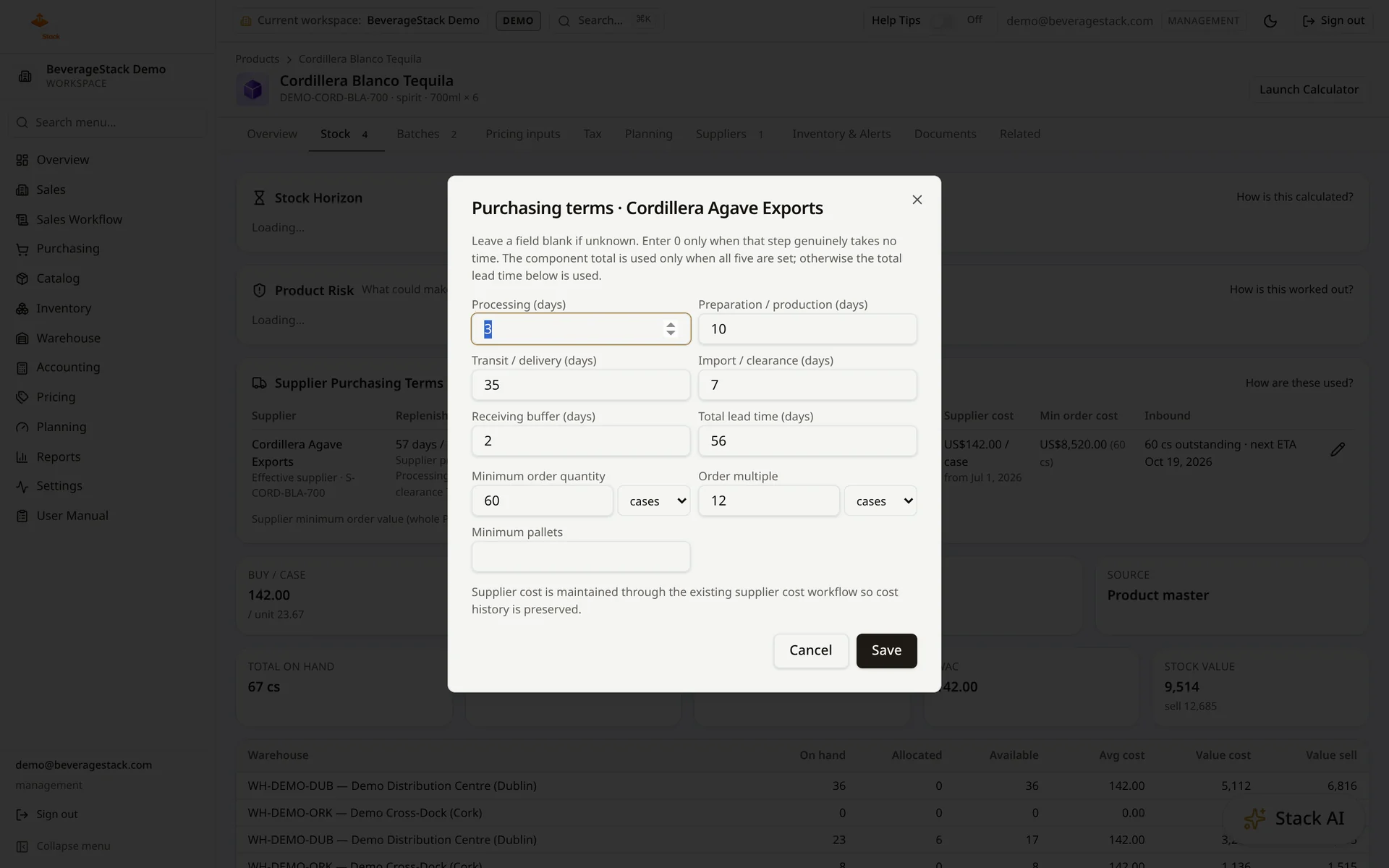Close the Purchasing terms dialog
The width and height of the screenshot is (1389, 868).
(917, 200)
